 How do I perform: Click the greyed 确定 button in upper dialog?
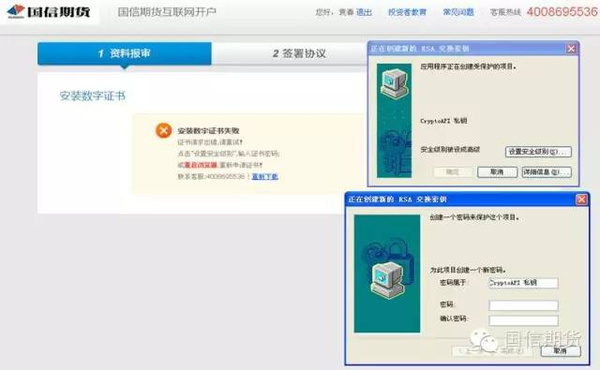452,172
